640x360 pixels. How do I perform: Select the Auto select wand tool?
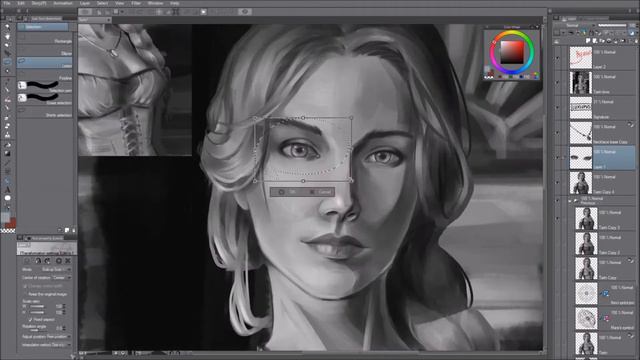pos(7,70)
